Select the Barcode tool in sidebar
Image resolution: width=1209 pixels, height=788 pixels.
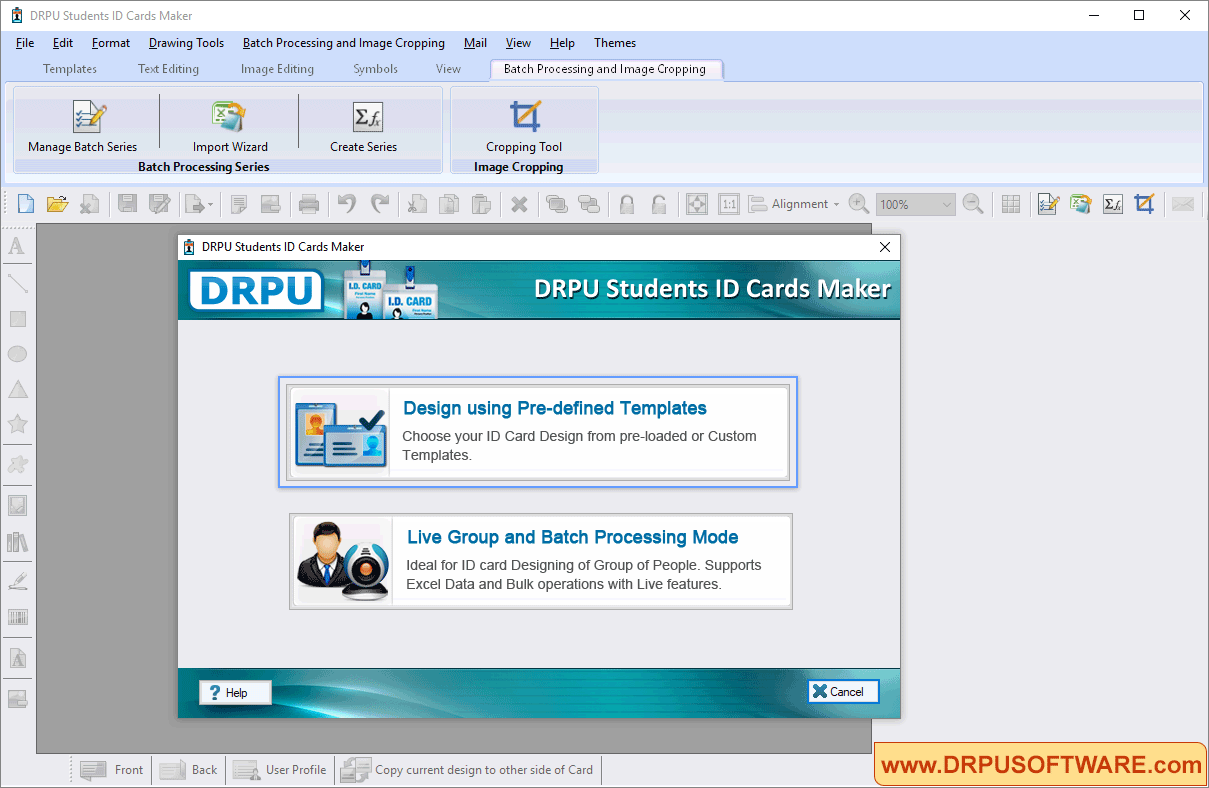tap(17, 617)
